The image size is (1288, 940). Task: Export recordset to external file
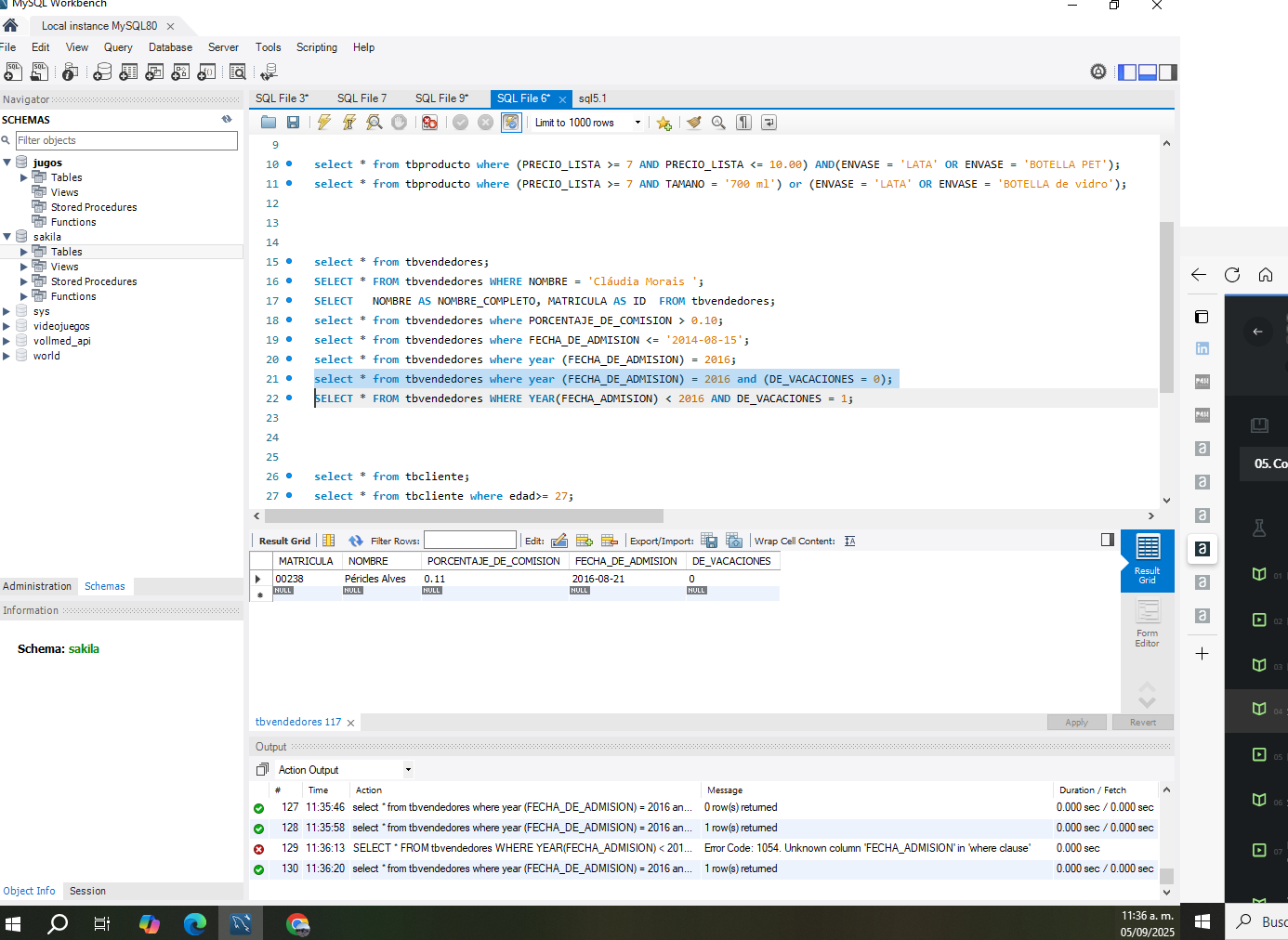[x=709, y=541]
